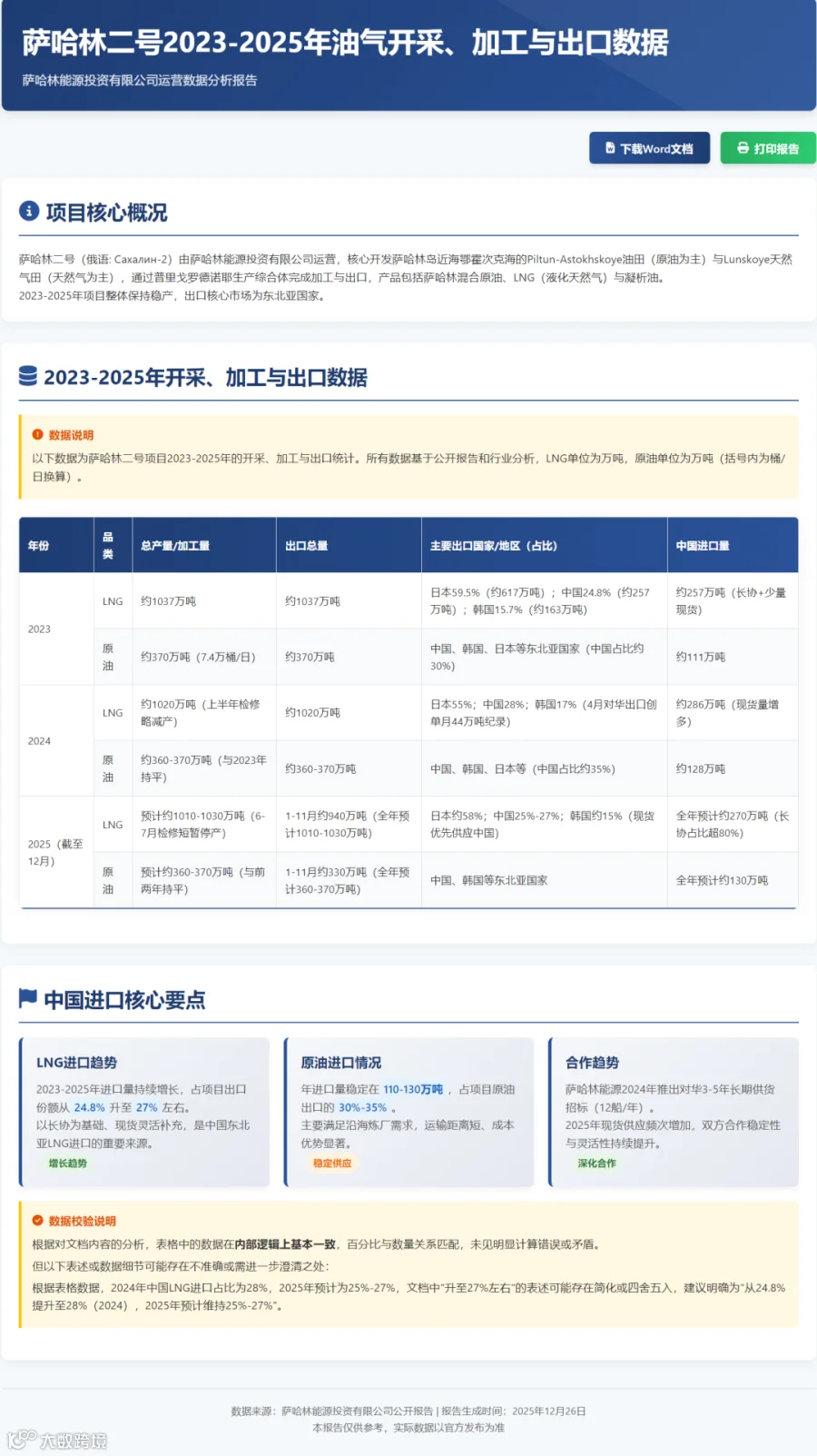This screenshot has width=817, height=1456.
Task: Click the highlighted 110-130万吨 figure
Action: click(x=413, y=1089)
